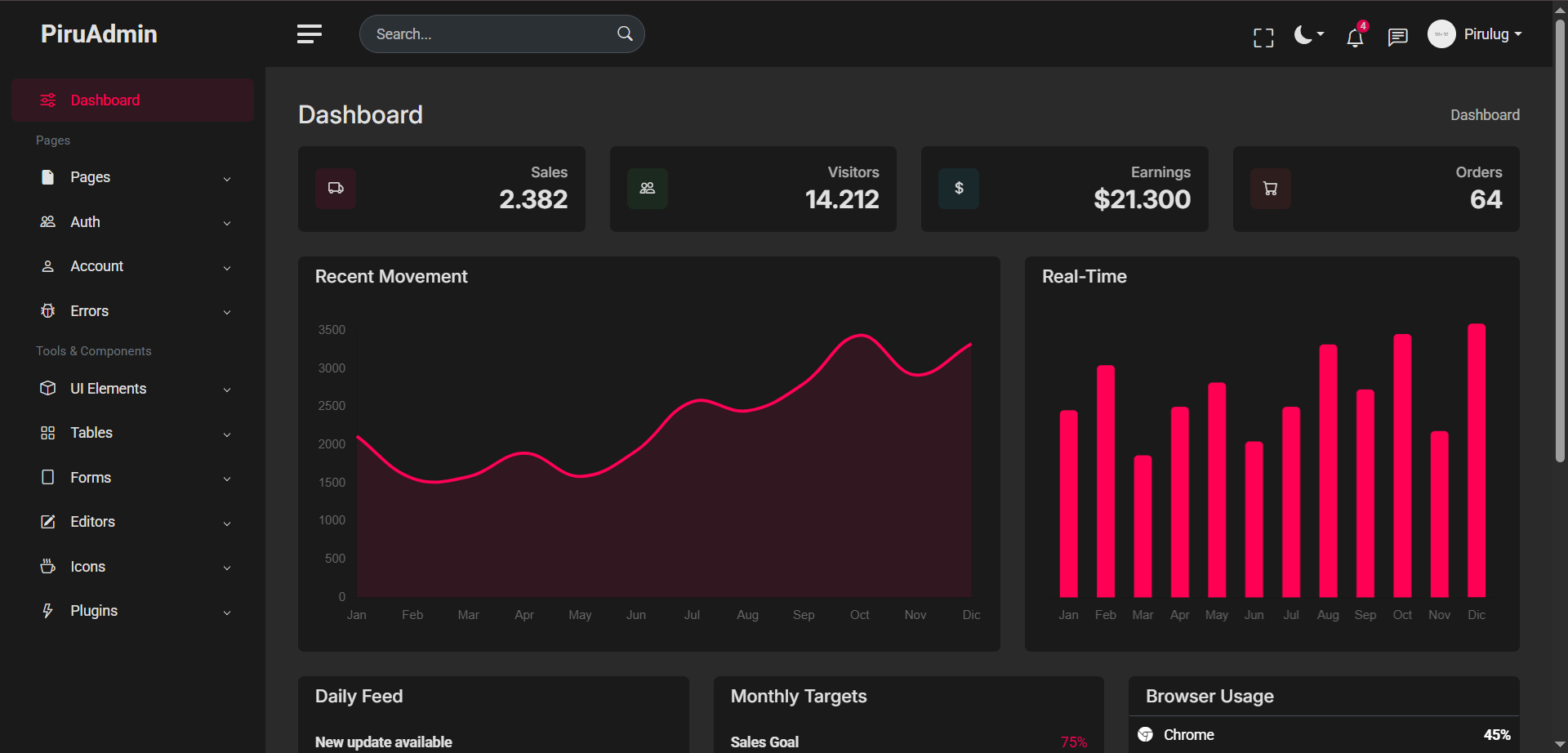1568x753 pixels.
Task: Expand the Errors menu chevron
Action: [x=227, y=312]
